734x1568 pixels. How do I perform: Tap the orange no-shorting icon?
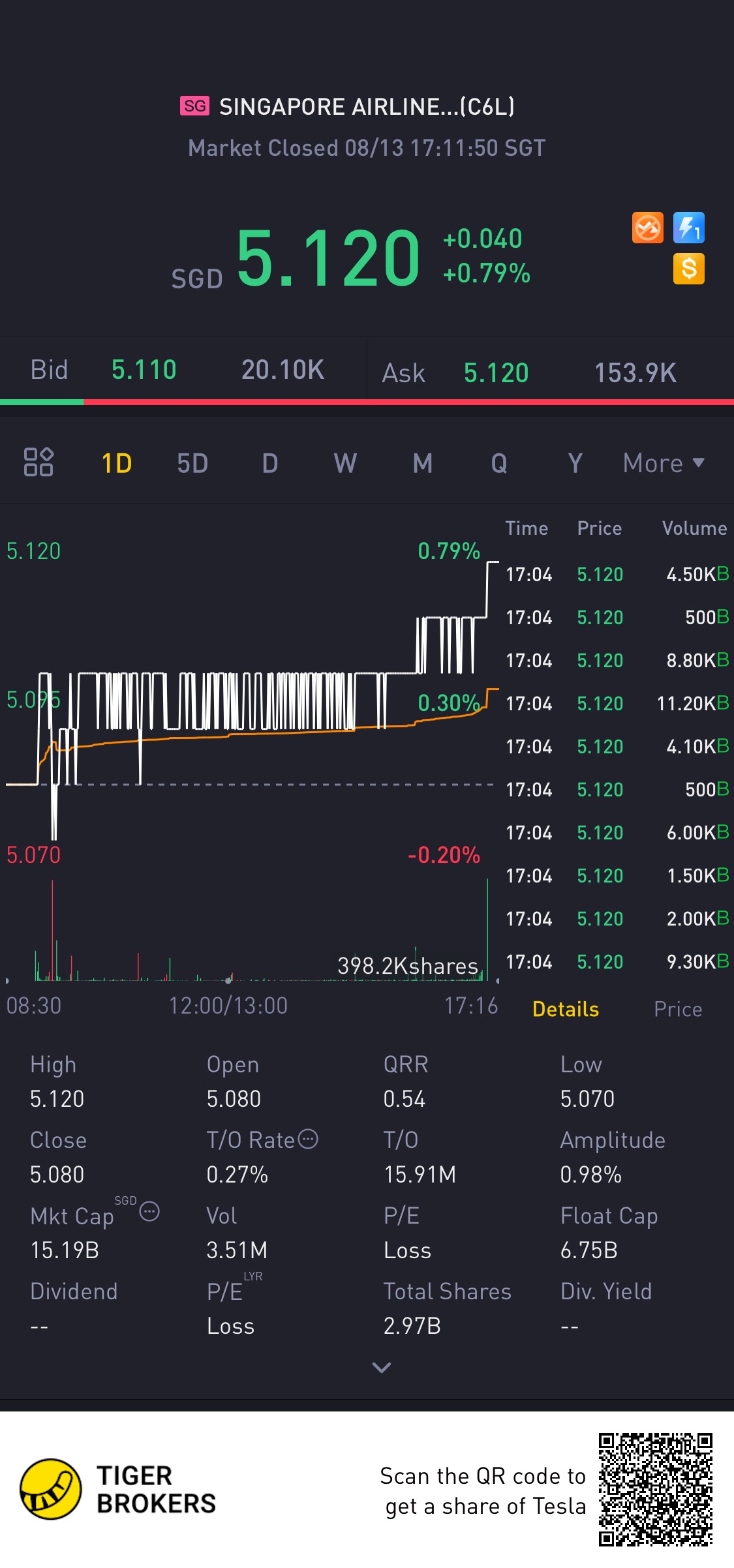coord(647,228)
